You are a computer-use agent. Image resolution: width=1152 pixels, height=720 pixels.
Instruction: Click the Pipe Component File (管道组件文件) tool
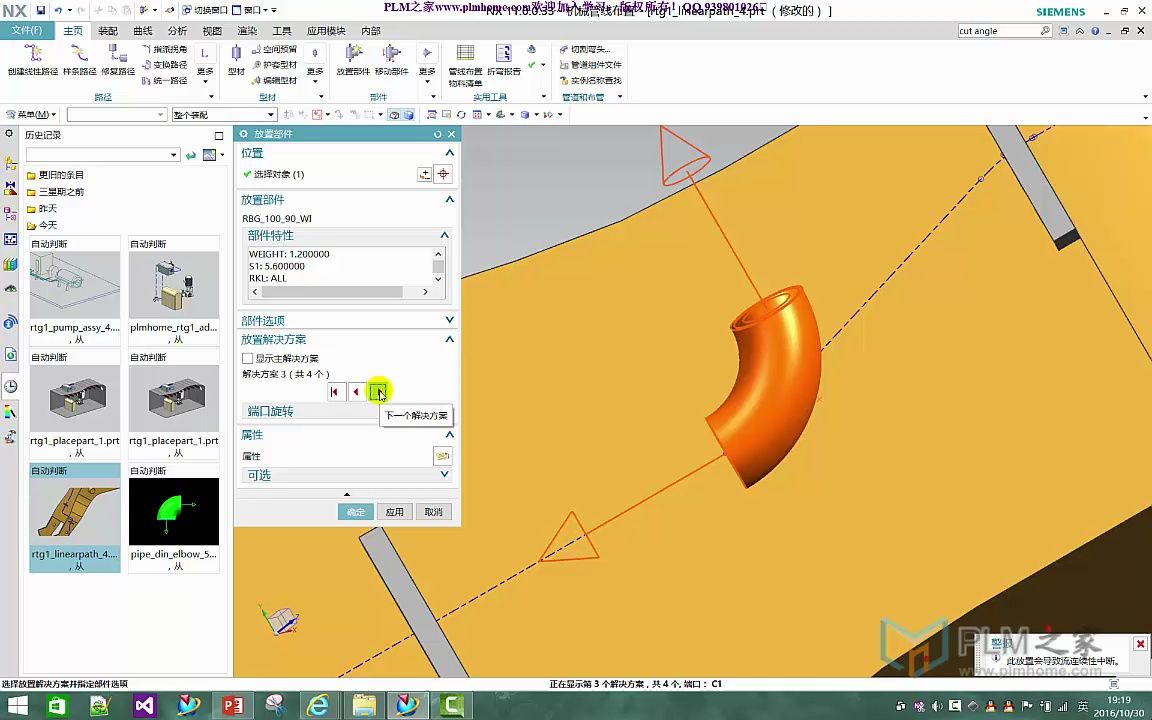point(590,65)
